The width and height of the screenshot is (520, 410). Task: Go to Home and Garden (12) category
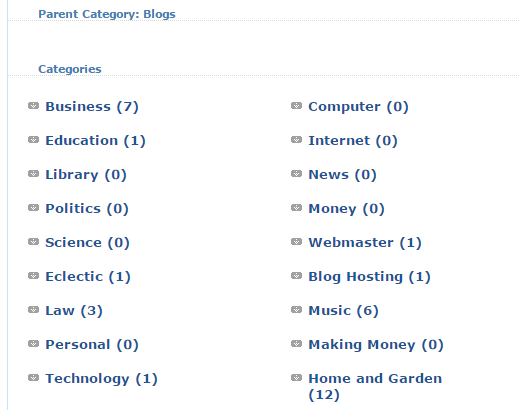tap(375, 387)
